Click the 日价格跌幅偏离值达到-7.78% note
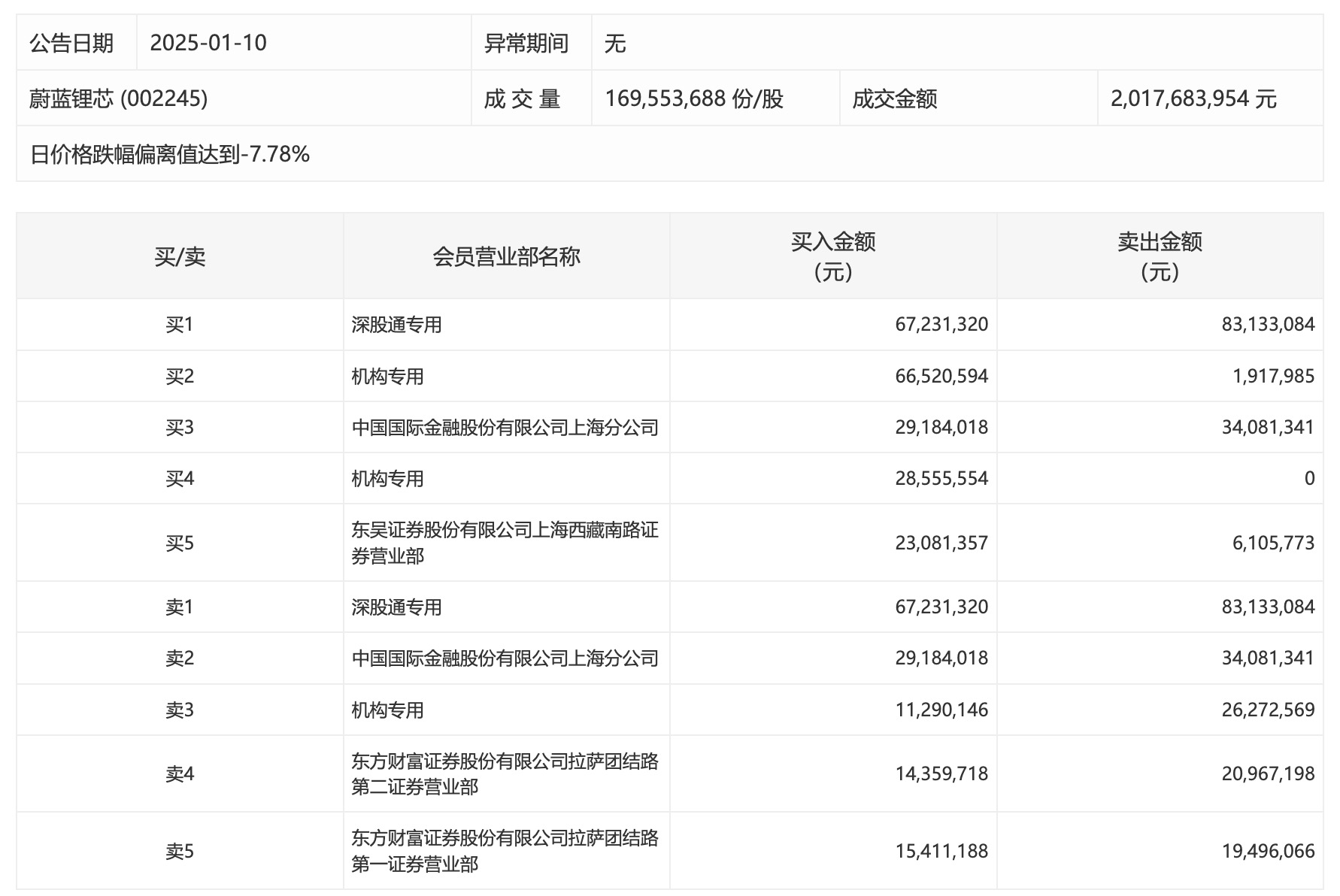 click(170, 154)
